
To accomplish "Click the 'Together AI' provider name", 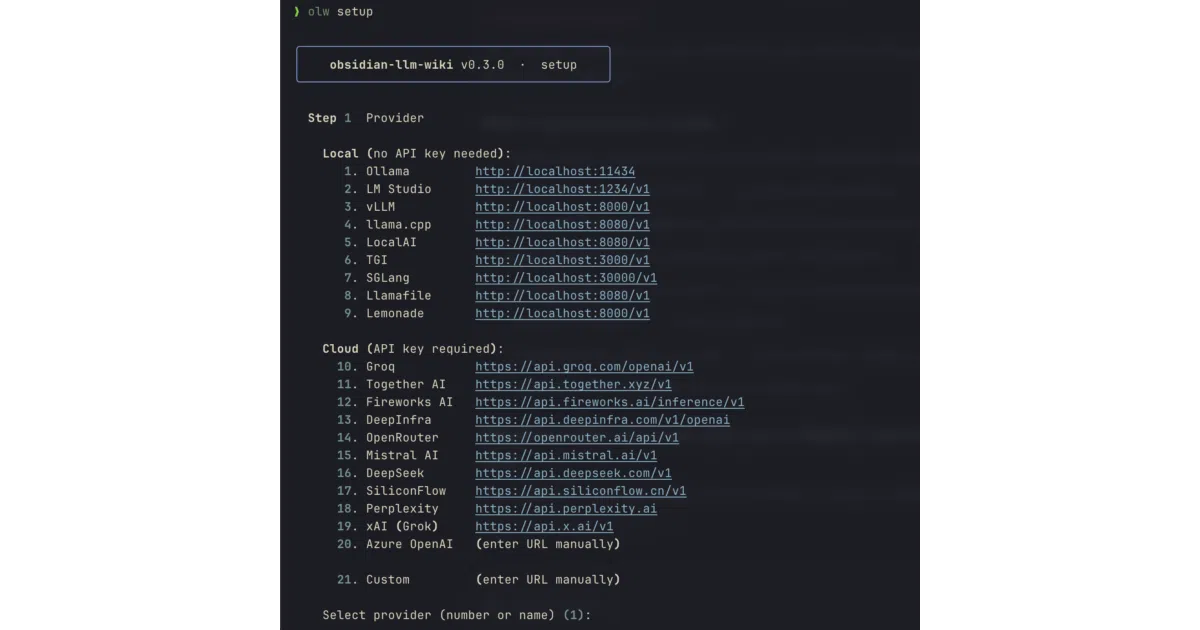I will 406,384.
